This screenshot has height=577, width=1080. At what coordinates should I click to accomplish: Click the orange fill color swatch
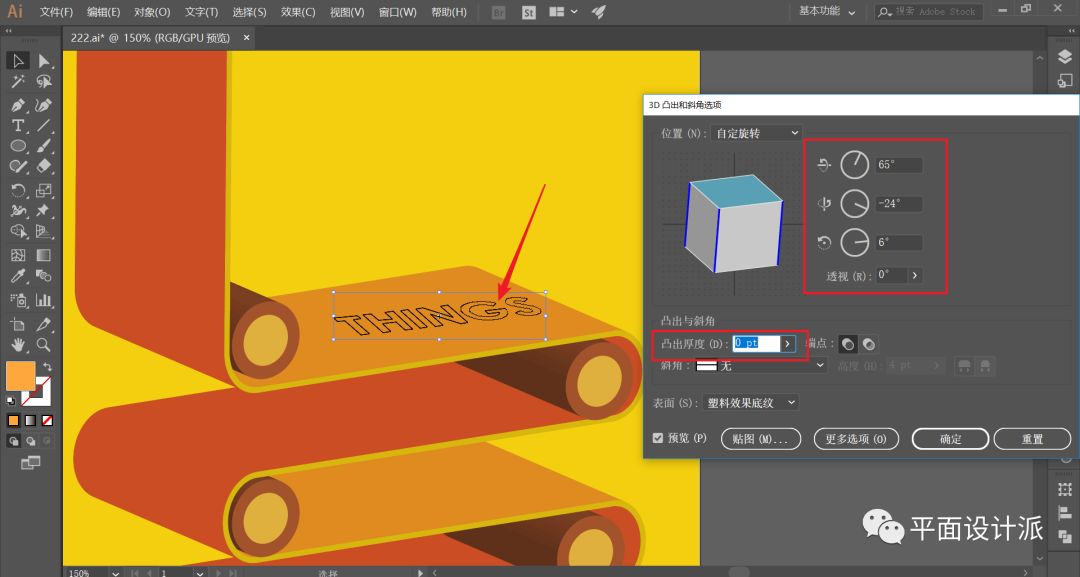point(20,376)
